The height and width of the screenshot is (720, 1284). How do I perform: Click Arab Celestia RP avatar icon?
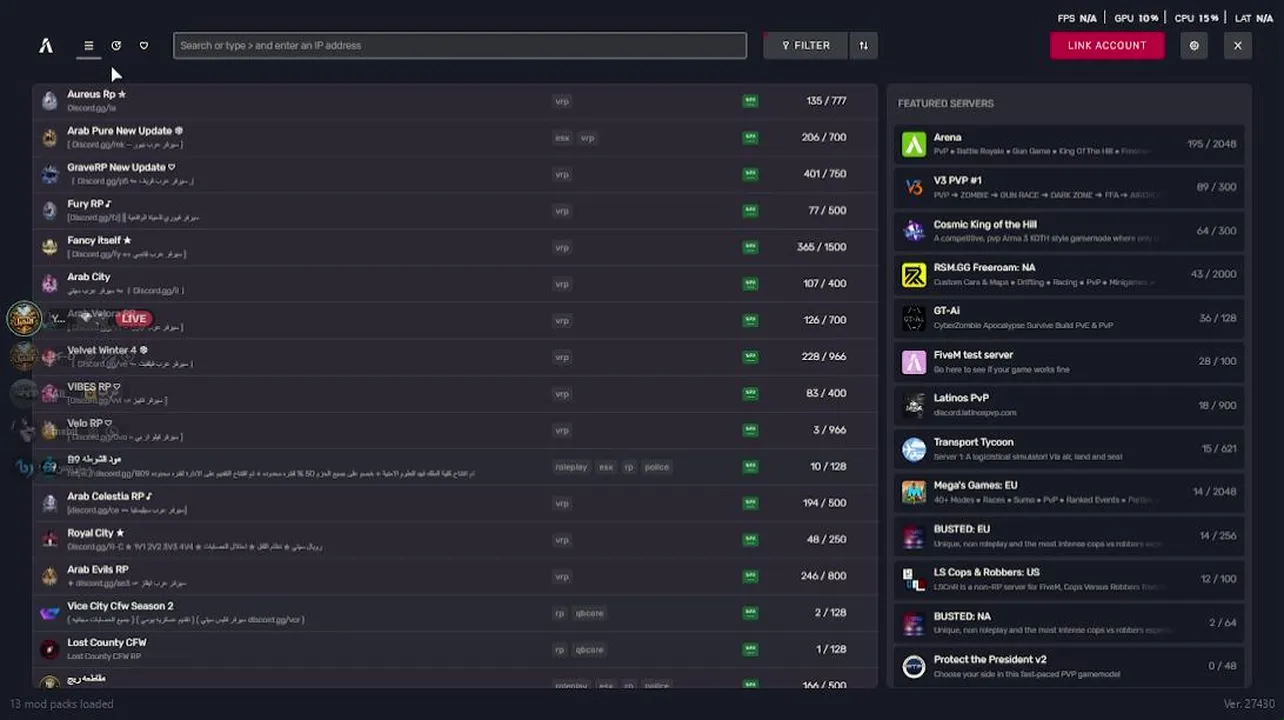pos(50,503)
